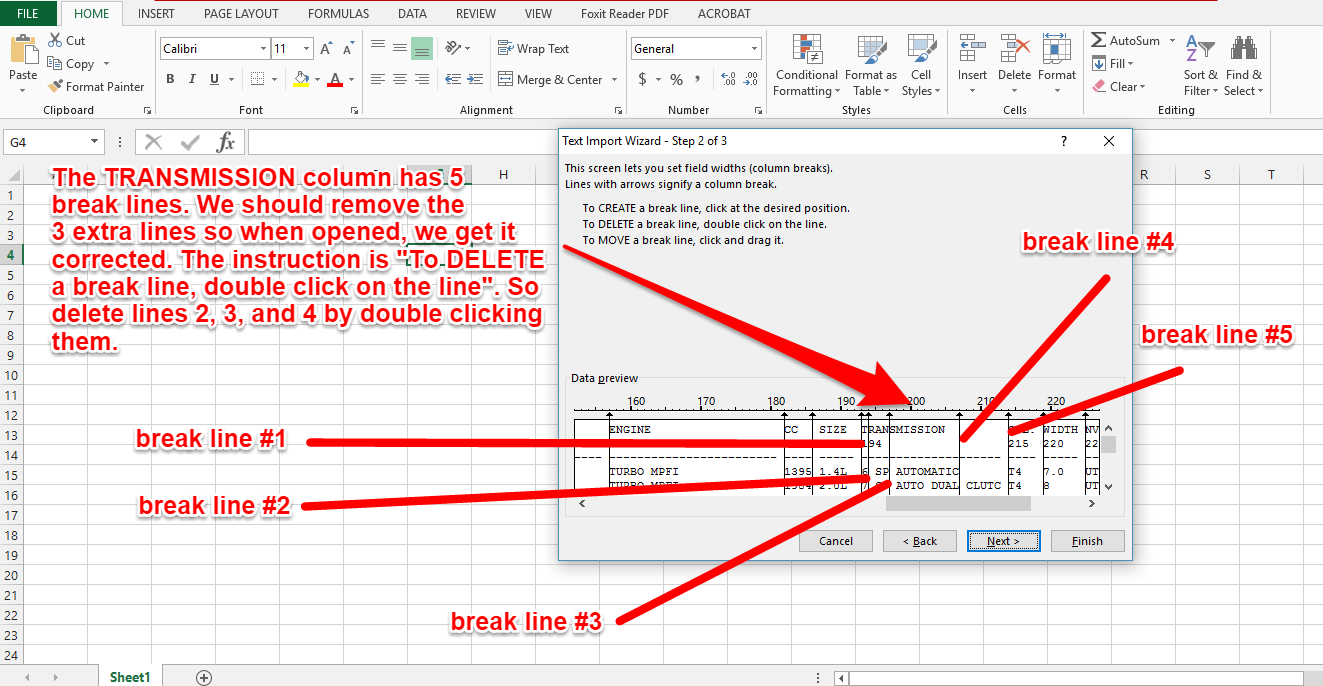Image resolution: width=1323 pixels, height=686 pixels.
Task: Click the wizard Help question mark
Action: click(1063, 141)
